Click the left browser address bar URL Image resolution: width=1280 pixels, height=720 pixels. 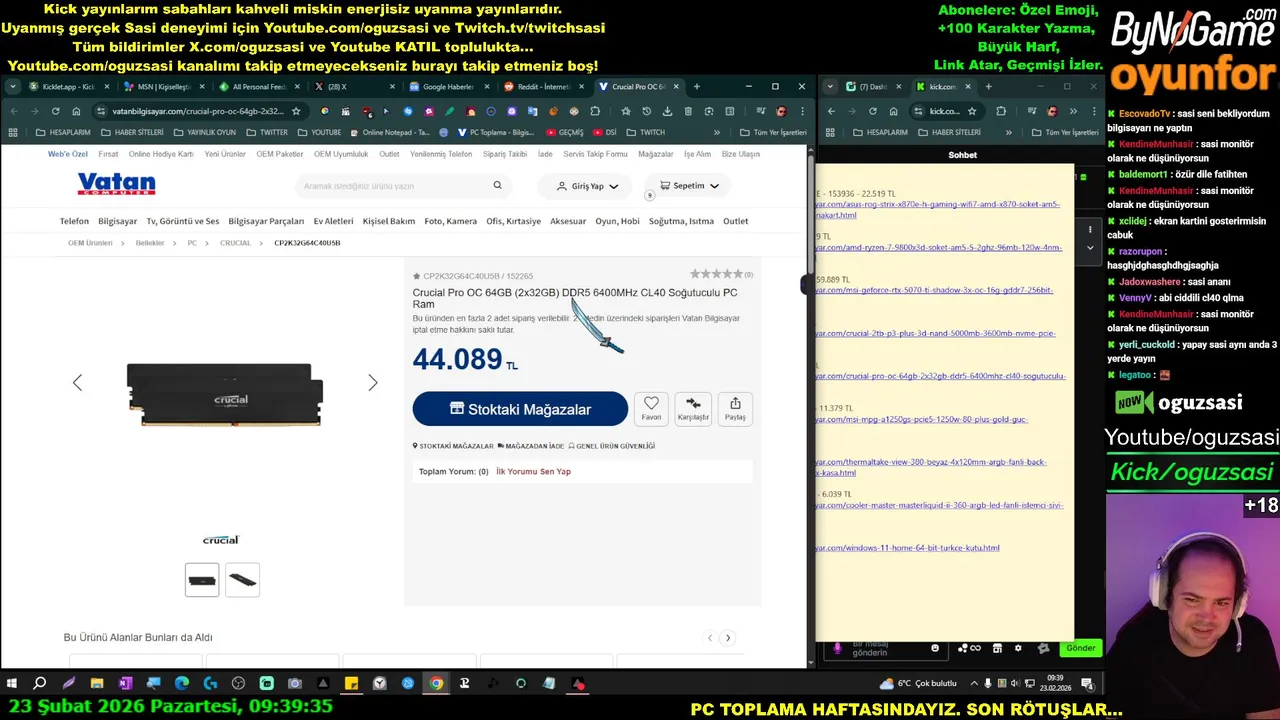click(x=198, y=111)
